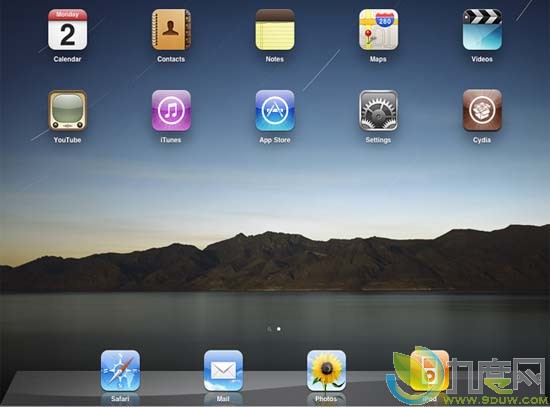This screenshot has height=407, width=550.
Task: Open the Settings gears icon
Action: click(x=378, y=111)
